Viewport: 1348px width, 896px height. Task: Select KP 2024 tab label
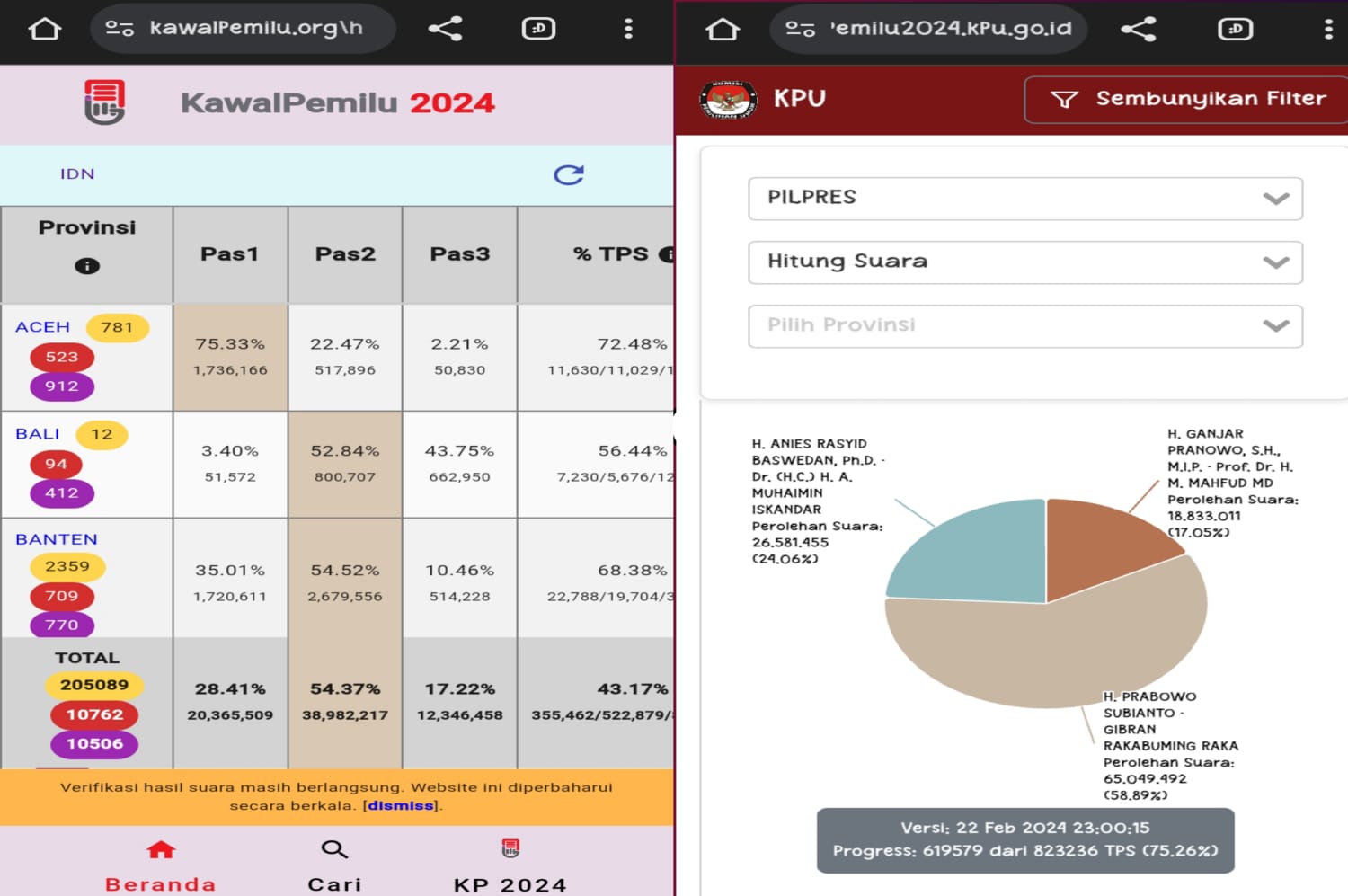(x=510, y=884)
